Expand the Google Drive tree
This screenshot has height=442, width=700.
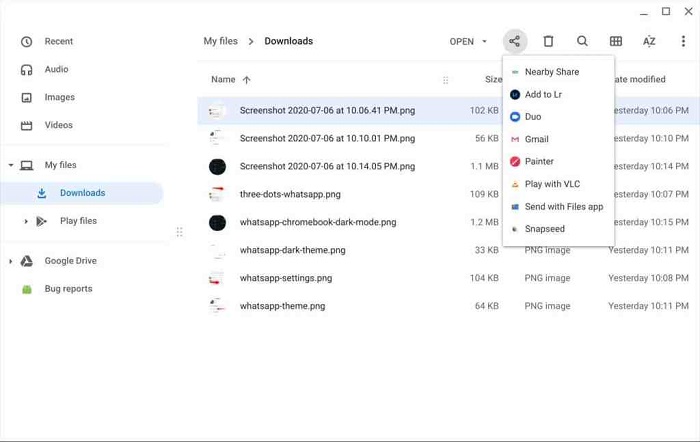[11, 261]
